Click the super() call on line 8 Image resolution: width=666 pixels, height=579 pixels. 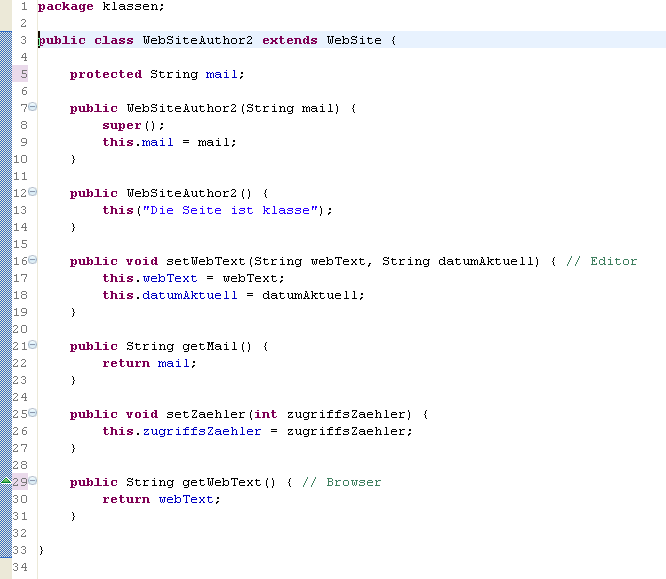(x=133, y=126)
